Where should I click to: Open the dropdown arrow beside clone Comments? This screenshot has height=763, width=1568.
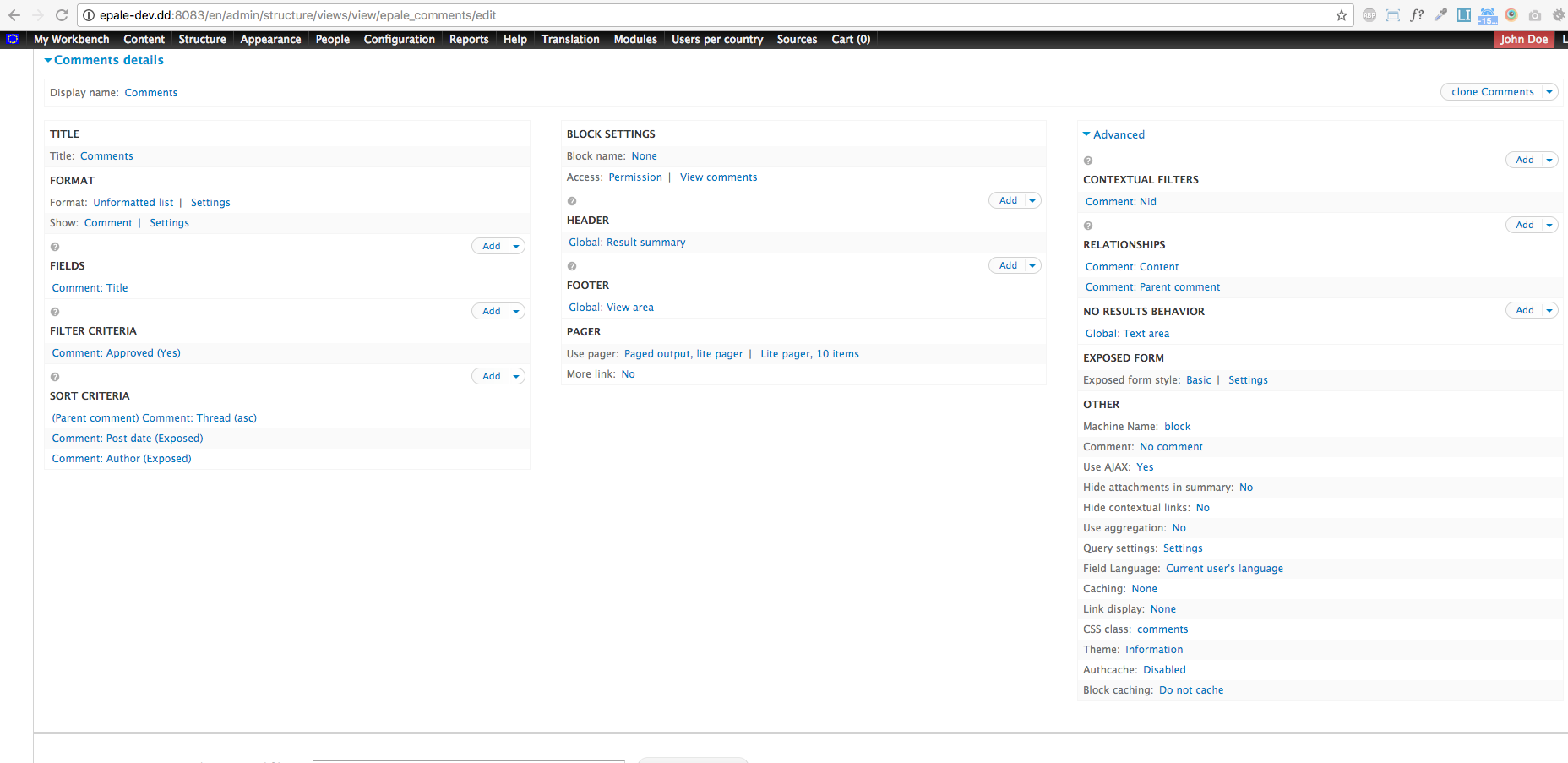tap(1550, 91)
